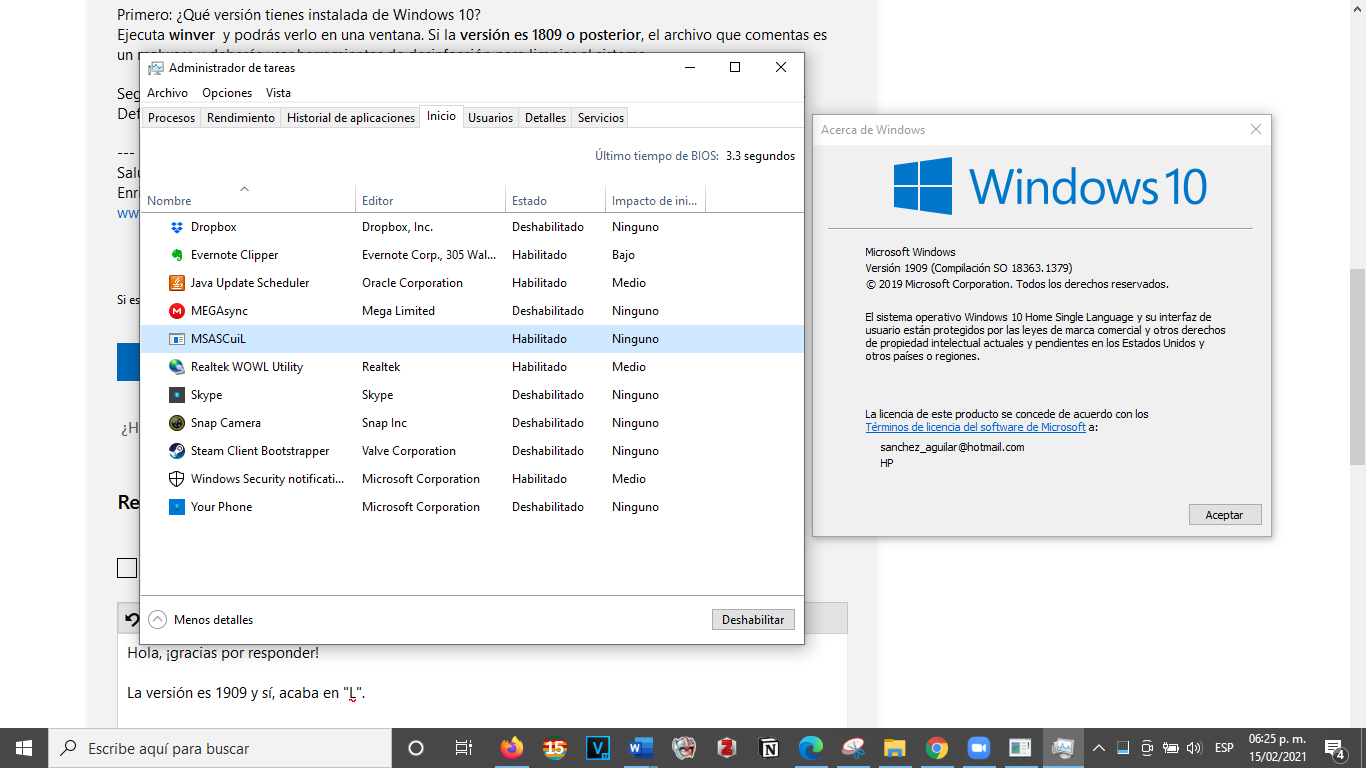Open the notification center icon
Image resolution: width=1366 pixels, height=768 pixels.
(1335, 748)
